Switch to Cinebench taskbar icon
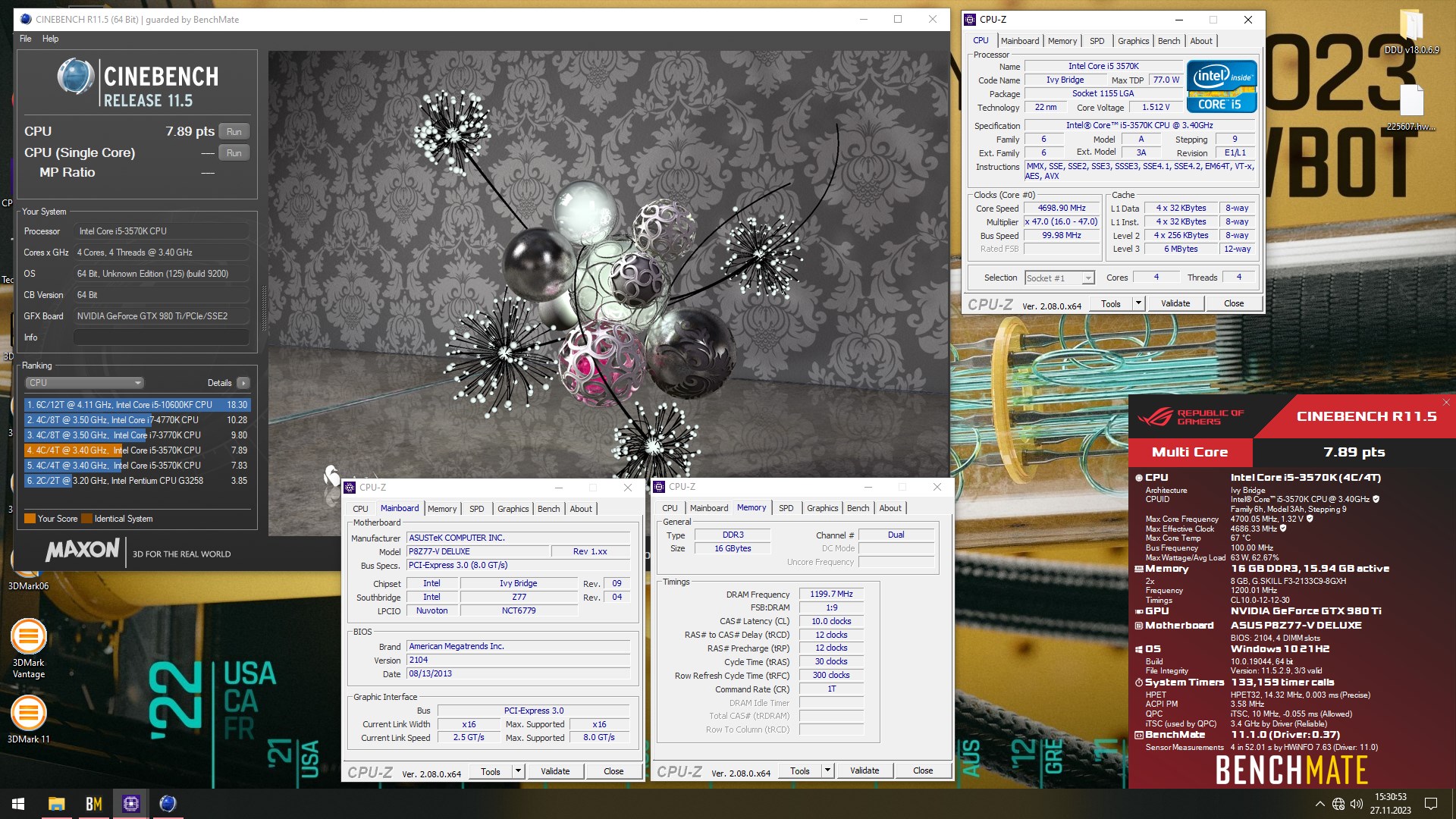Image resolution: width=1456 pixels, height=819 pixels. [x=168, y=804]
